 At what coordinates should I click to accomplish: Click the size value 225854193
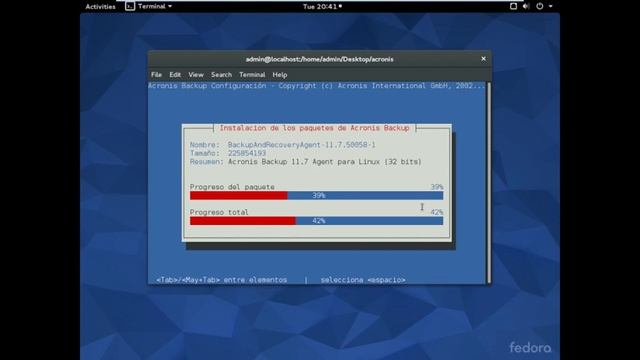pos(247,153)
